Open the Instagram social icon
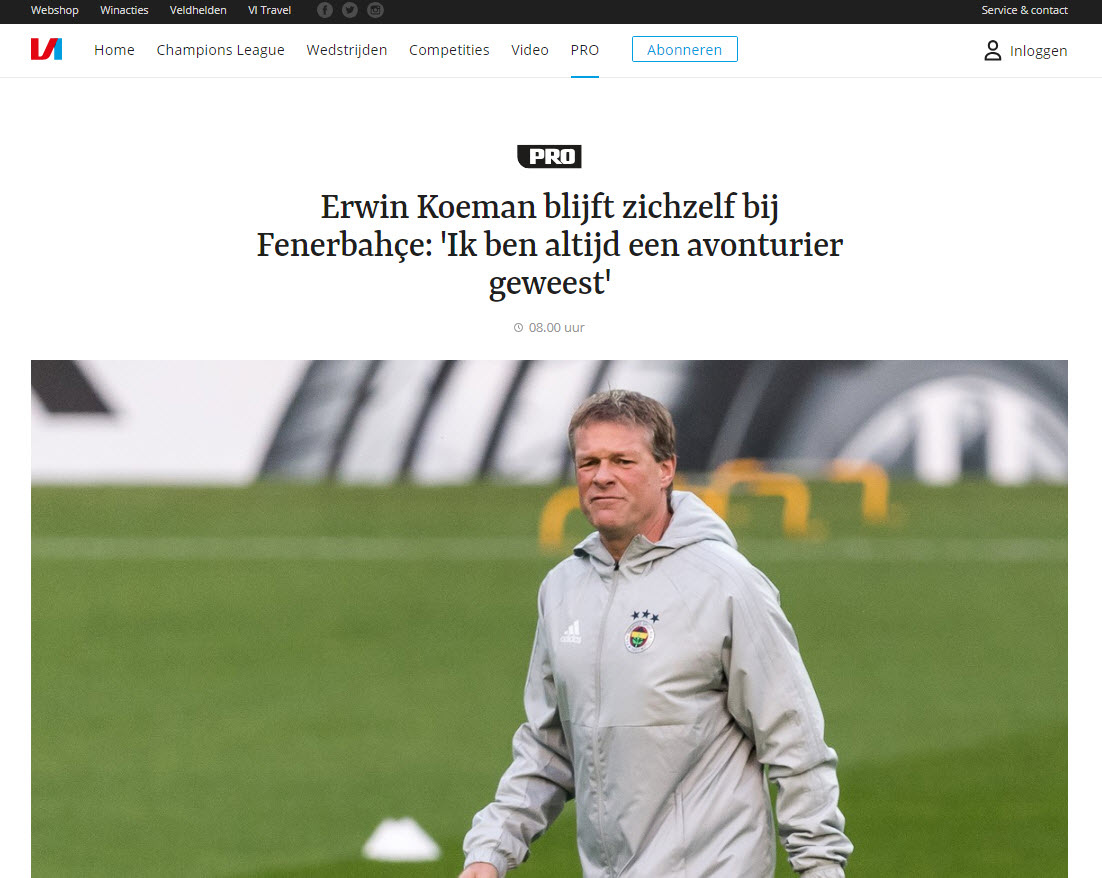The image size is (1102, 878). click(x=375, y=10)
